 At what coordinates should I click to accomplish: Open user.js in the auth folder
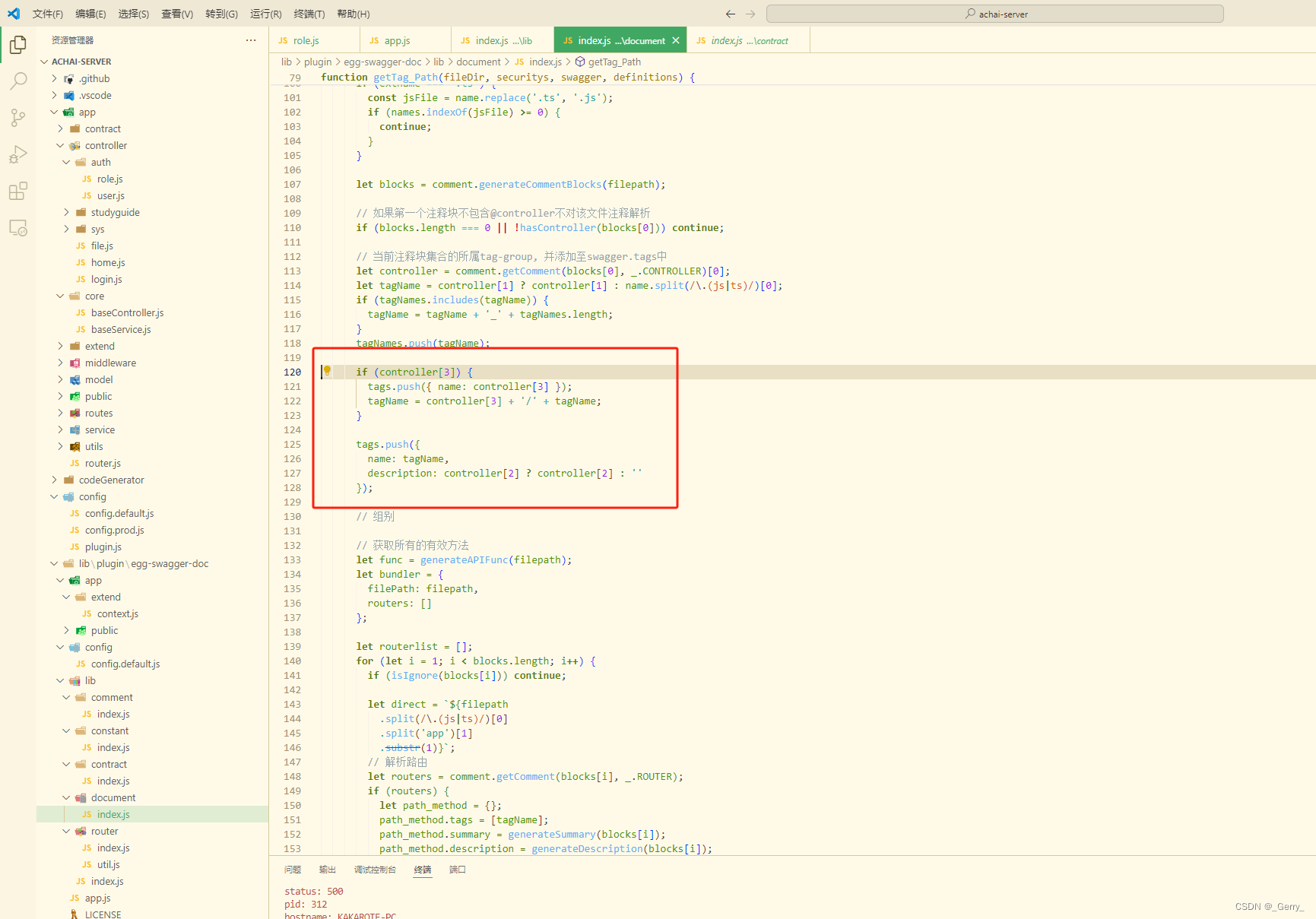coord(152,195)
